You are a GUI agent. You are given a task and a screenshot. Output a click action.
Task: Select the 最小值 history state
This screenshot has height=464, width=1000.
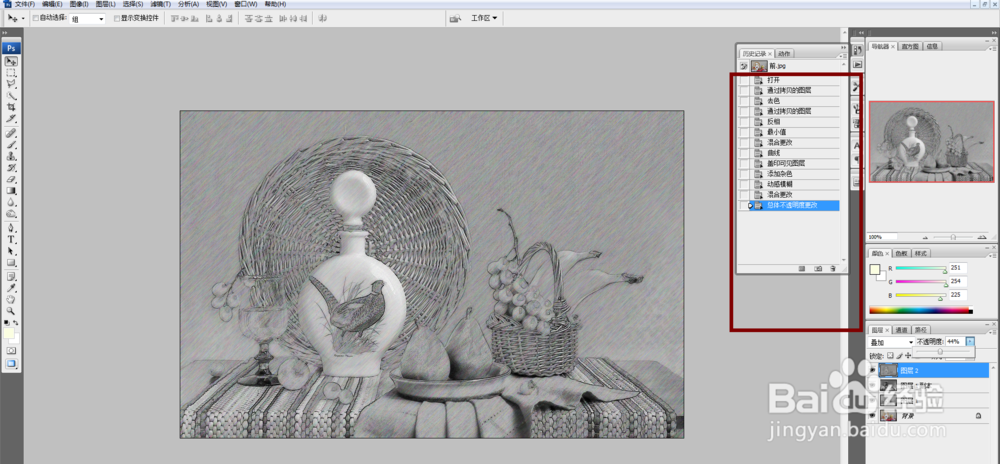pyautogui.click(x=795, y=132)
